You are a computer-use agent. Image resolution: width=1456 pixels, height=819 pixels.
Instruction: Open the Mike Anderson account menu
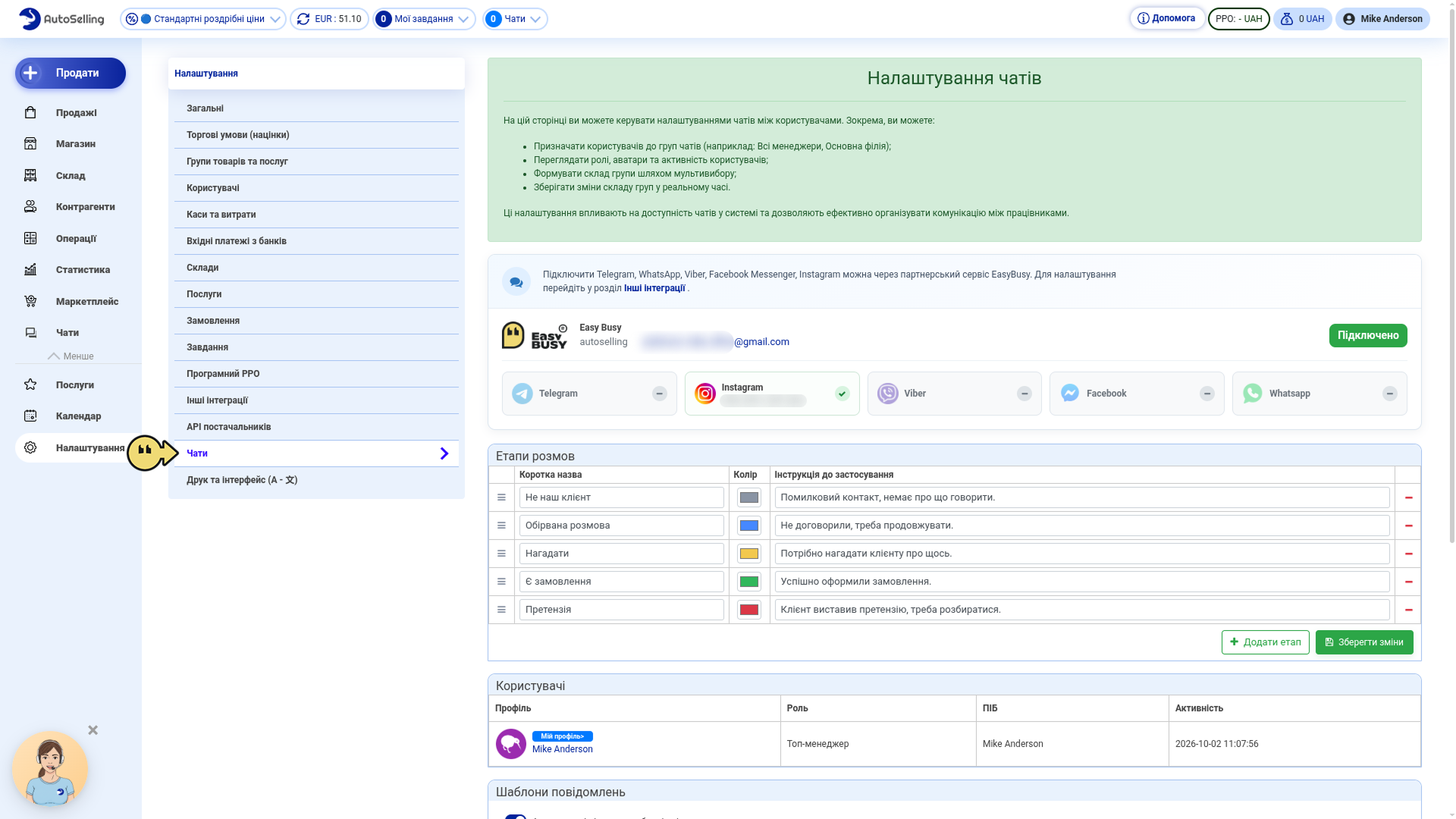pyautogui.click(x=1382, y=19)
